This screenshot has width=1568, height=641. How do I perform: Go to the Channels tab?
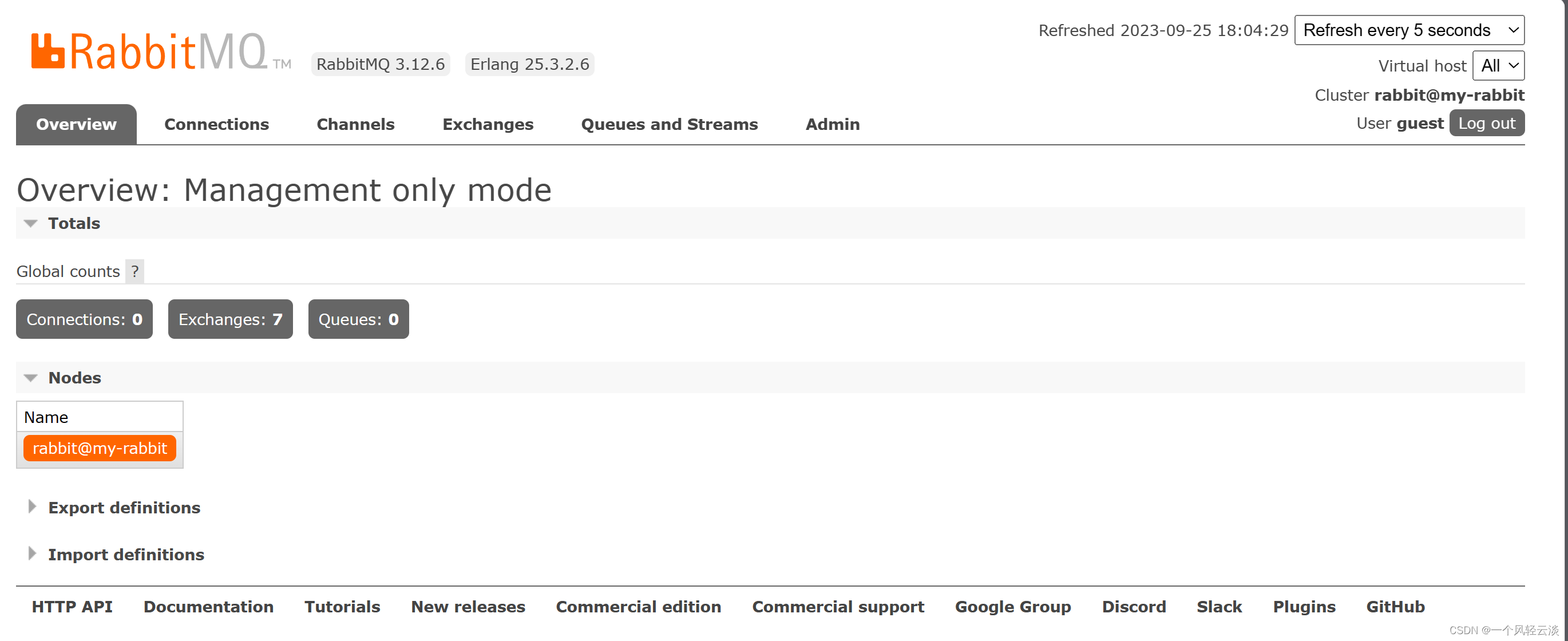(x=355, y=124)
